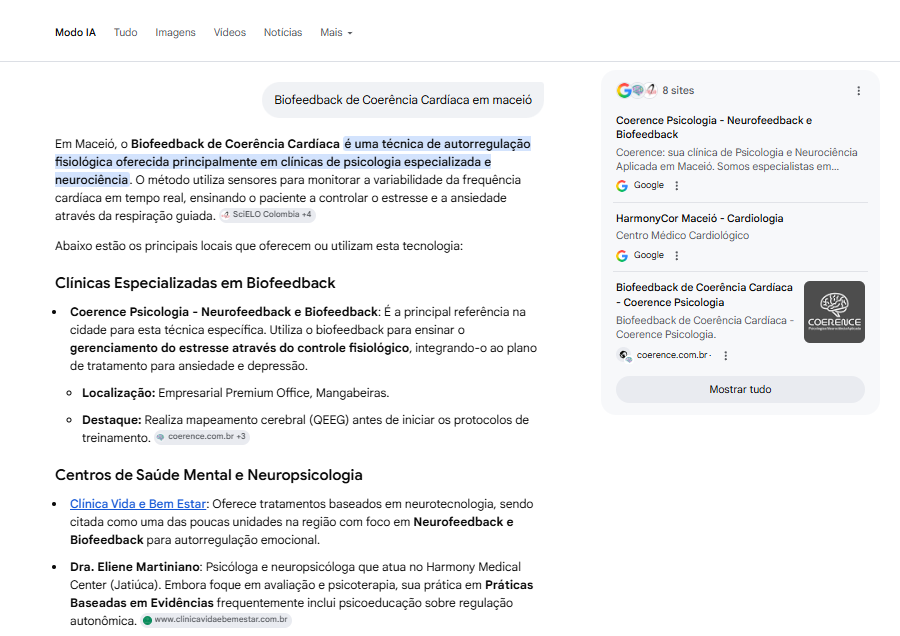Screen dimensions: 900x636
Task: Open the Imagens tab
Action: pos(175,33)
